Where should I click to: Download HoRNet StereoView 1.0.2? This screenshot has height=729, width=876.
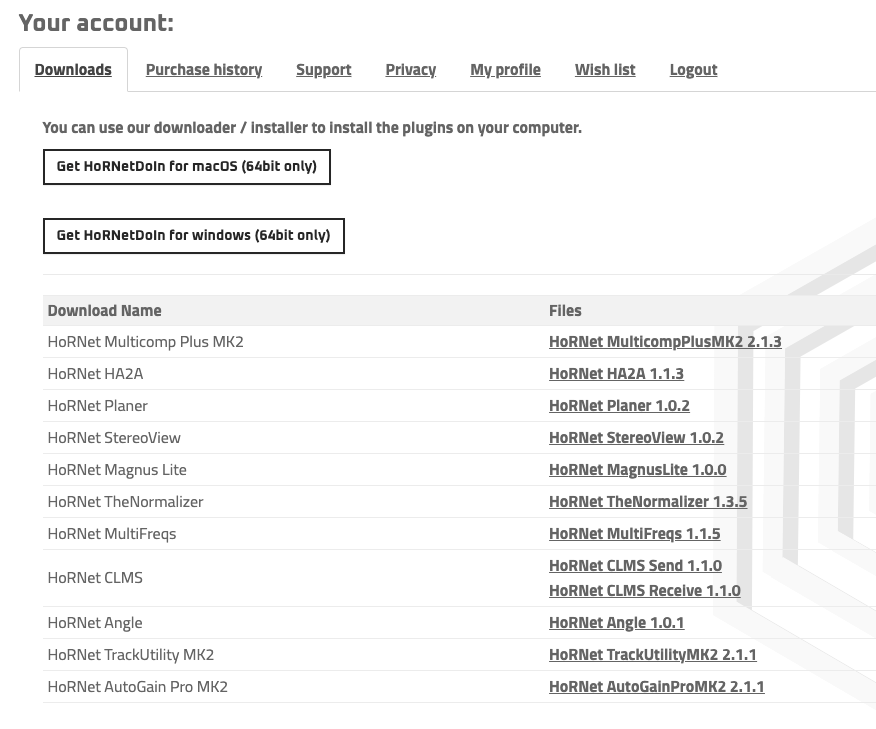636,438
